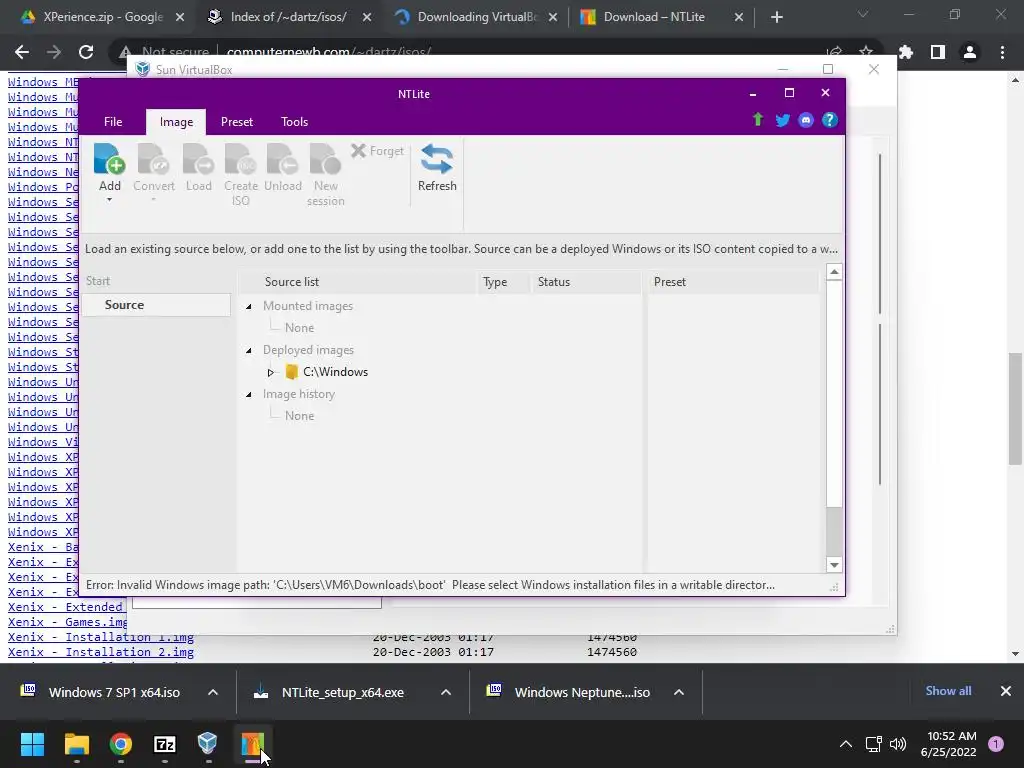Click the Type column header
Screen dimensions: 1024x768
[504, 282]
